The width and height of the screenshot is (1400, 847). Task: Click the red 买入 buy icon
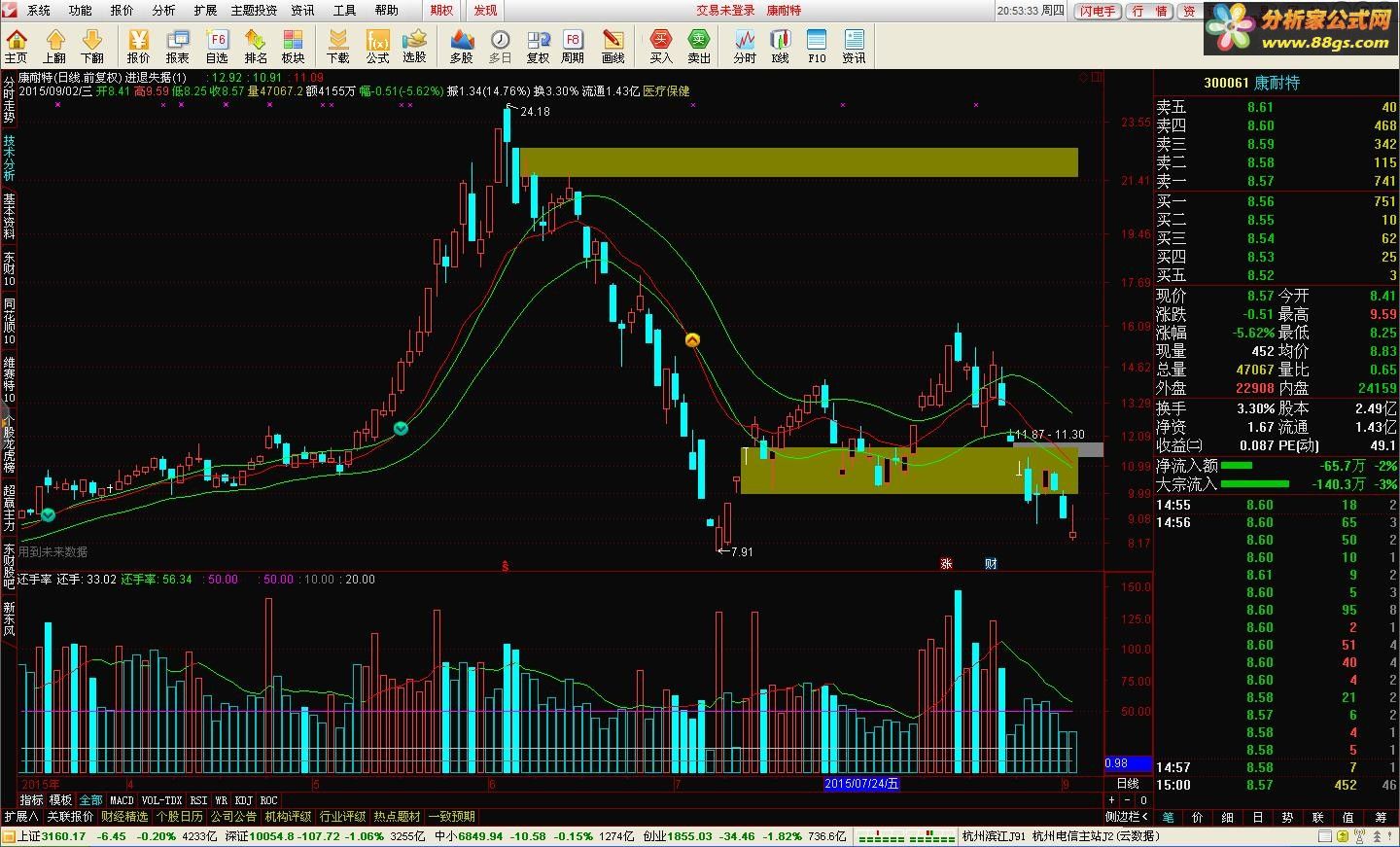point(661,46)
